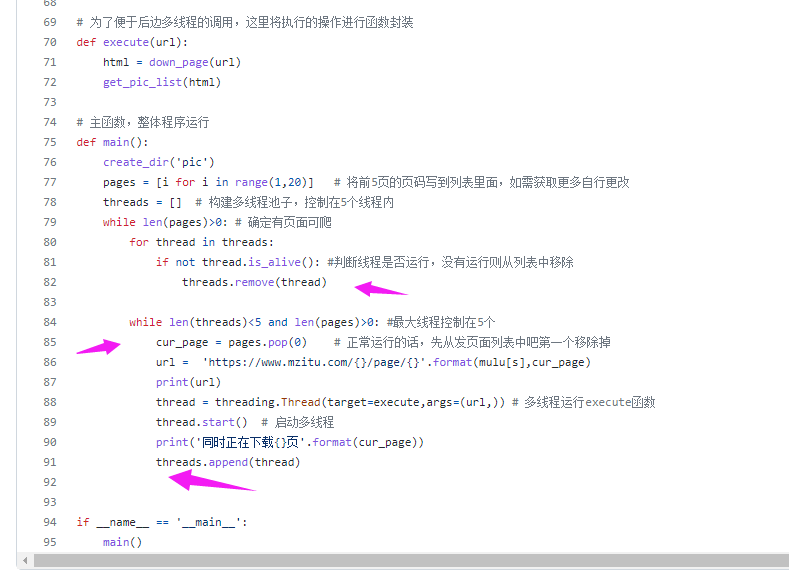
Task: Click the horizontal scrollbar left arrow
Action: (x=25, y=560)
